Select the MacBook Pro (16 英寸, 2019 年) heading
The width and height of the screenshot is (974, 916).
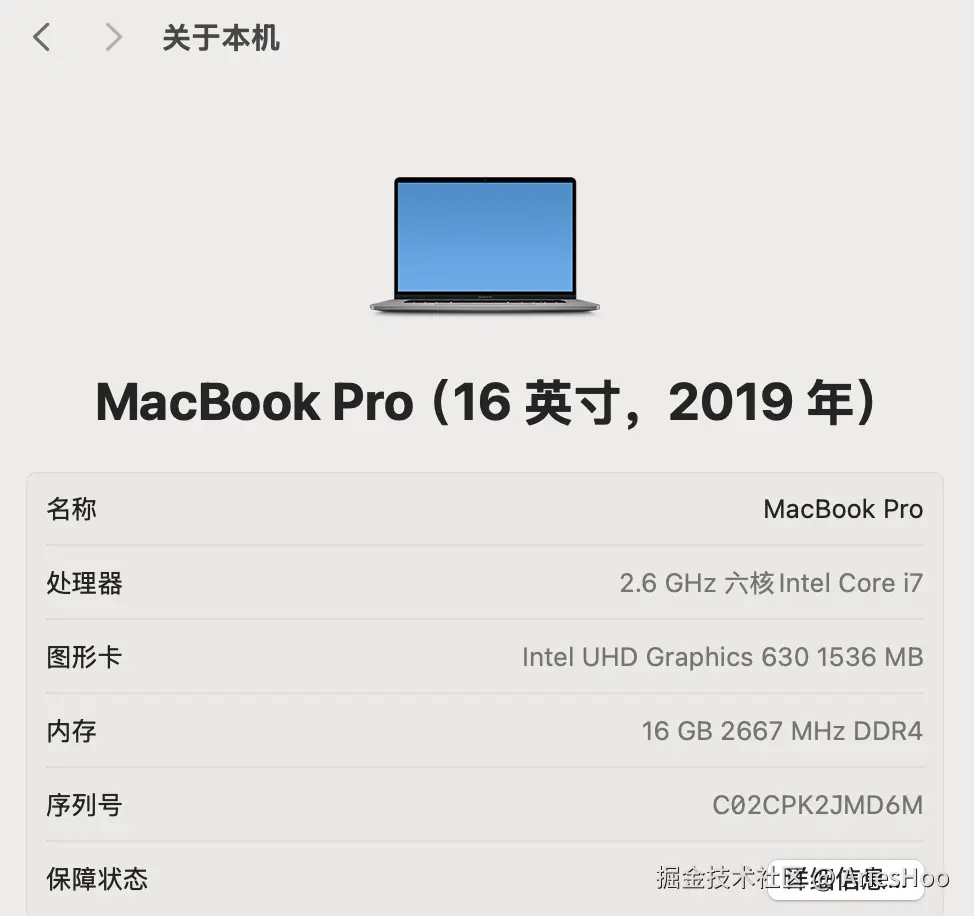pyautogui.click(x=486, y=402)
